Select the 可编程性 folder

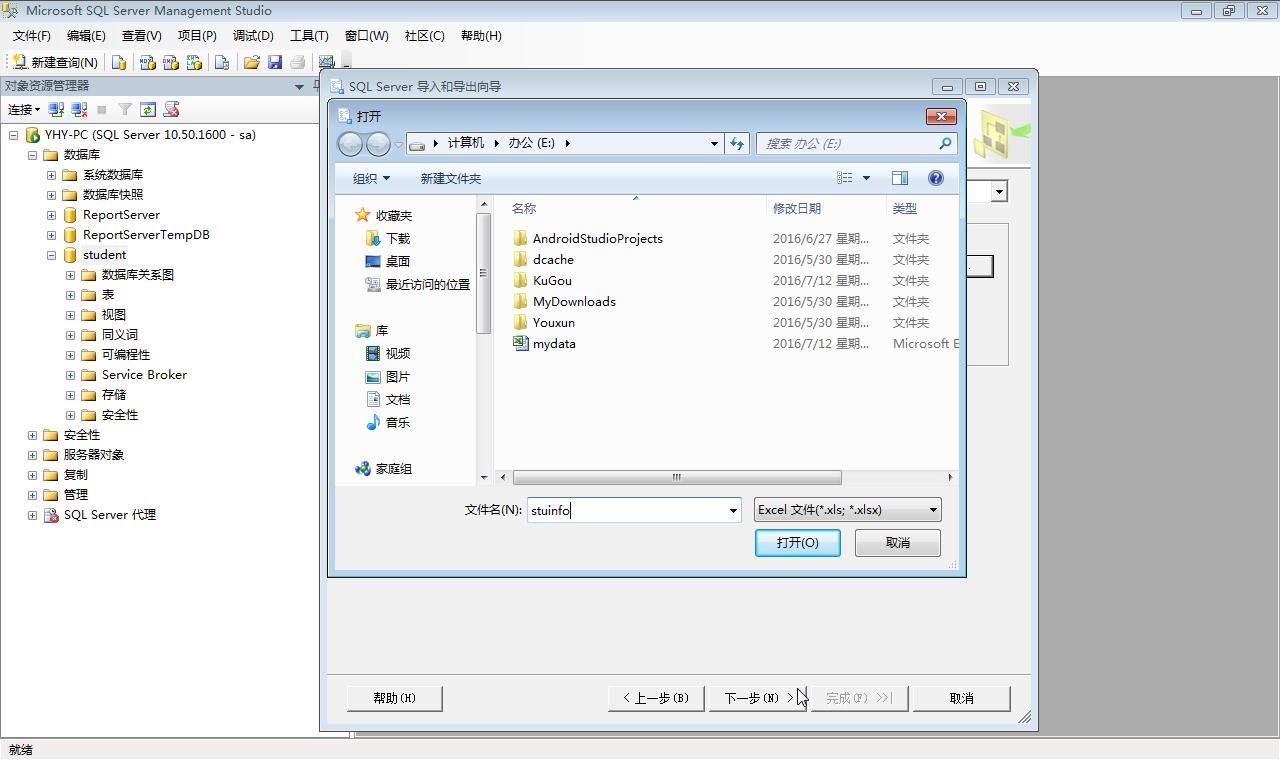[126, 354]
